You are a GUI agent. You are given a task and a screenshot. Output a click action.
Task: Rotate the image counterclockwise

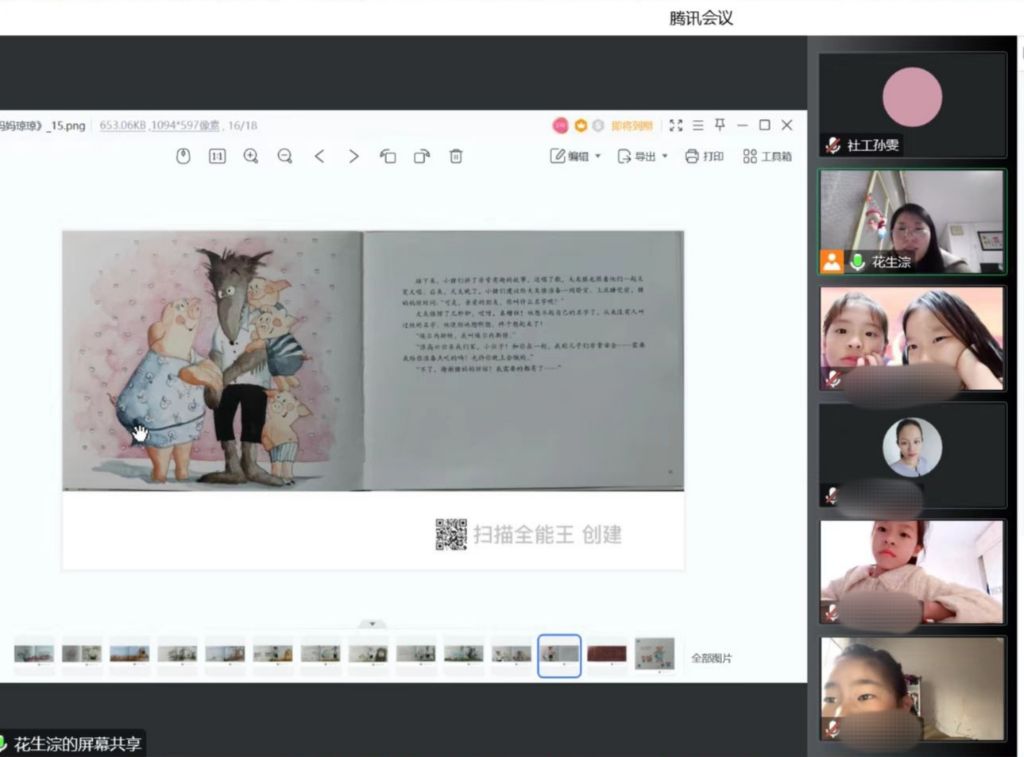[388, 156]
